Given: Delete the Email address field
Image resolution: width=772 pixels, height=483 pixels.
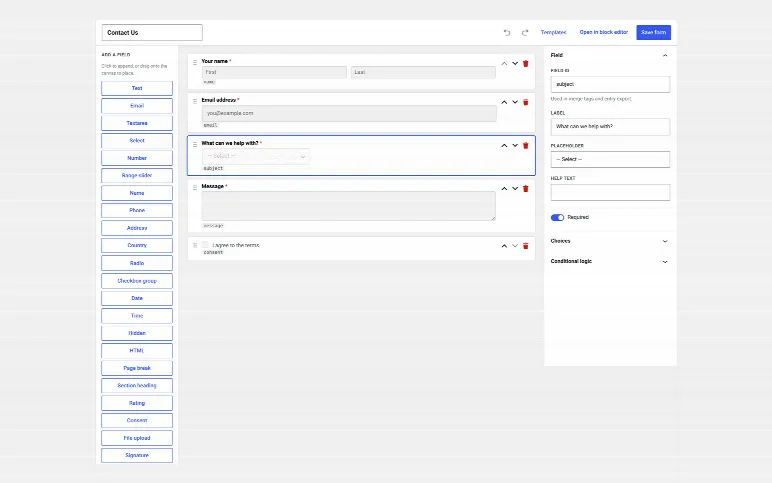Looking at the screenshot, I should (x=526, y=102).
